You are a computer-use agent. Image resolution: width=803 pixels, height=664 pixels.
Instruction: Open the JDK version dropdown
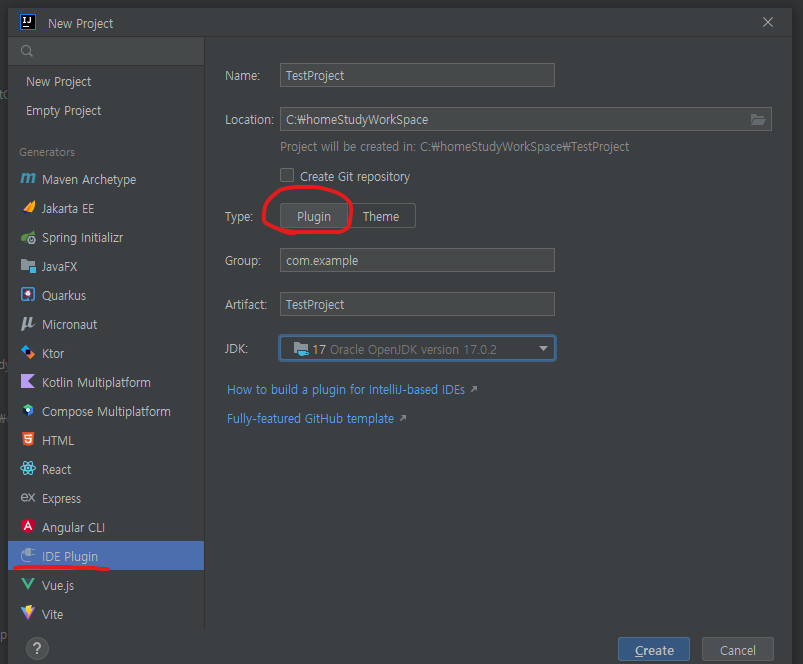pyautogui.click(x=417, y=349)
